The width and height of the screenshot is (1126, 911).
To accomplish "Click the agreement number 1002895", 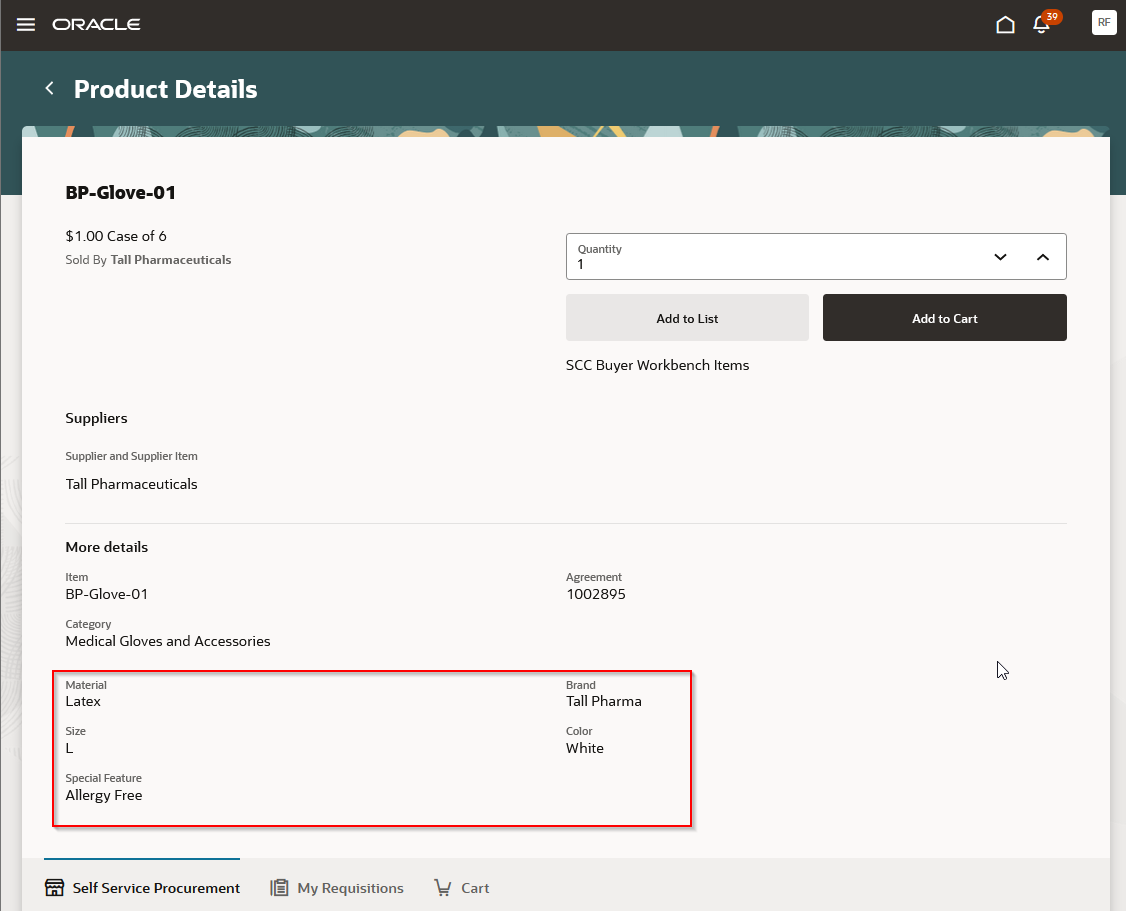I will [595, 594].
